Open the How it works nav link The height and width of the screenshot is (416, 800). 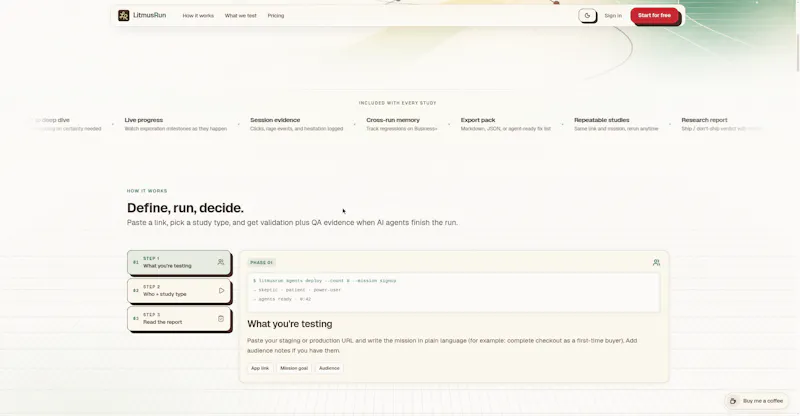click(198, 16)
